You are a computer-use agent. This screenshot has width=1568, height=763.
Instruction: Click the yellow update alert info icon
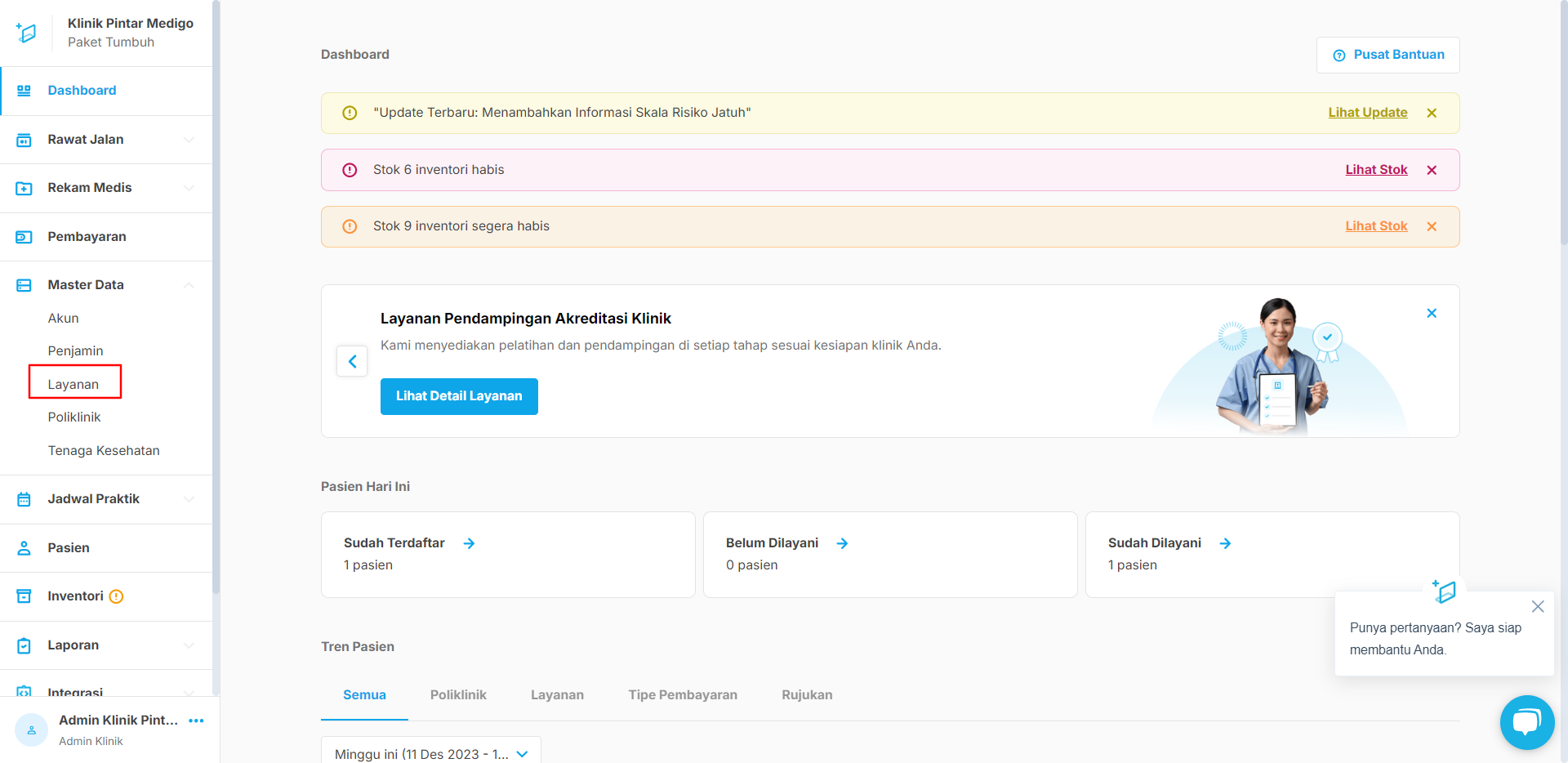tap(350, 113)
